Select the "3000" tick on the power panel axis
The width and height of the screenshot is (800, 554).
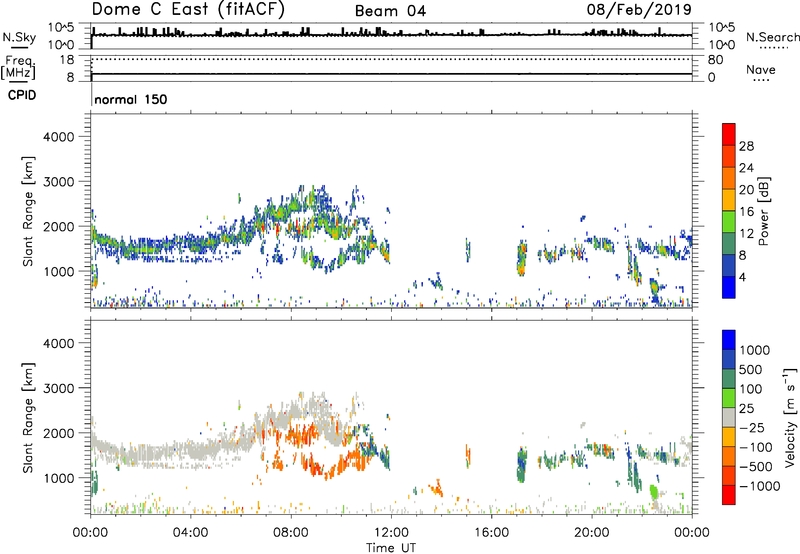tap(58, 182)
